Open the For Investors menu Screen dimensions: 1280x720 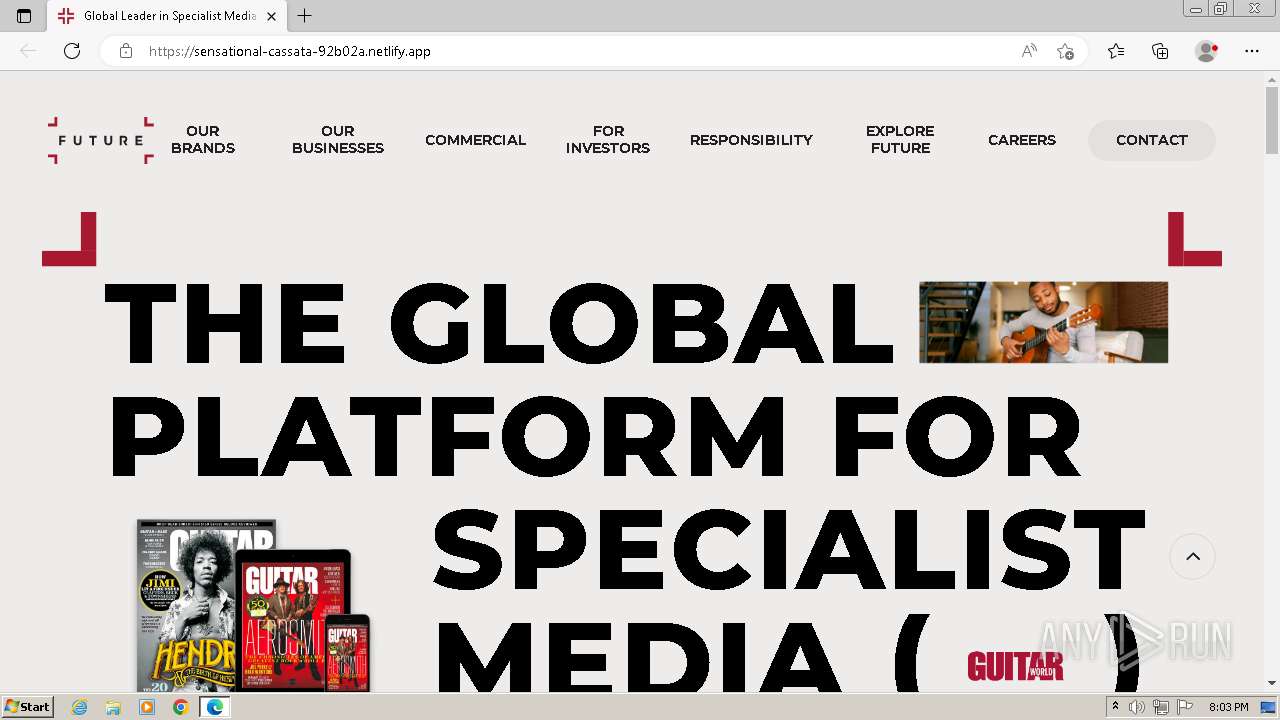[x=608, y=139]
